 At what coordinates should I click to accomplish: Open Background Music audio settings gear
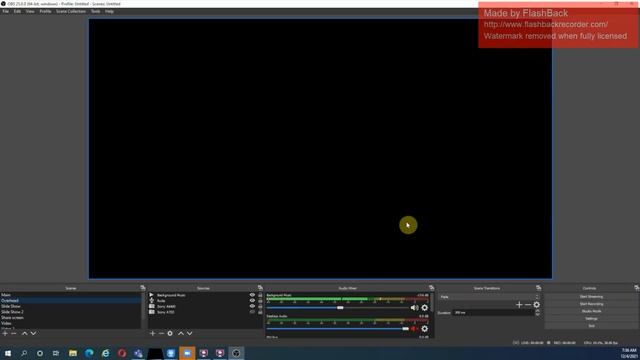coord(424,308)
